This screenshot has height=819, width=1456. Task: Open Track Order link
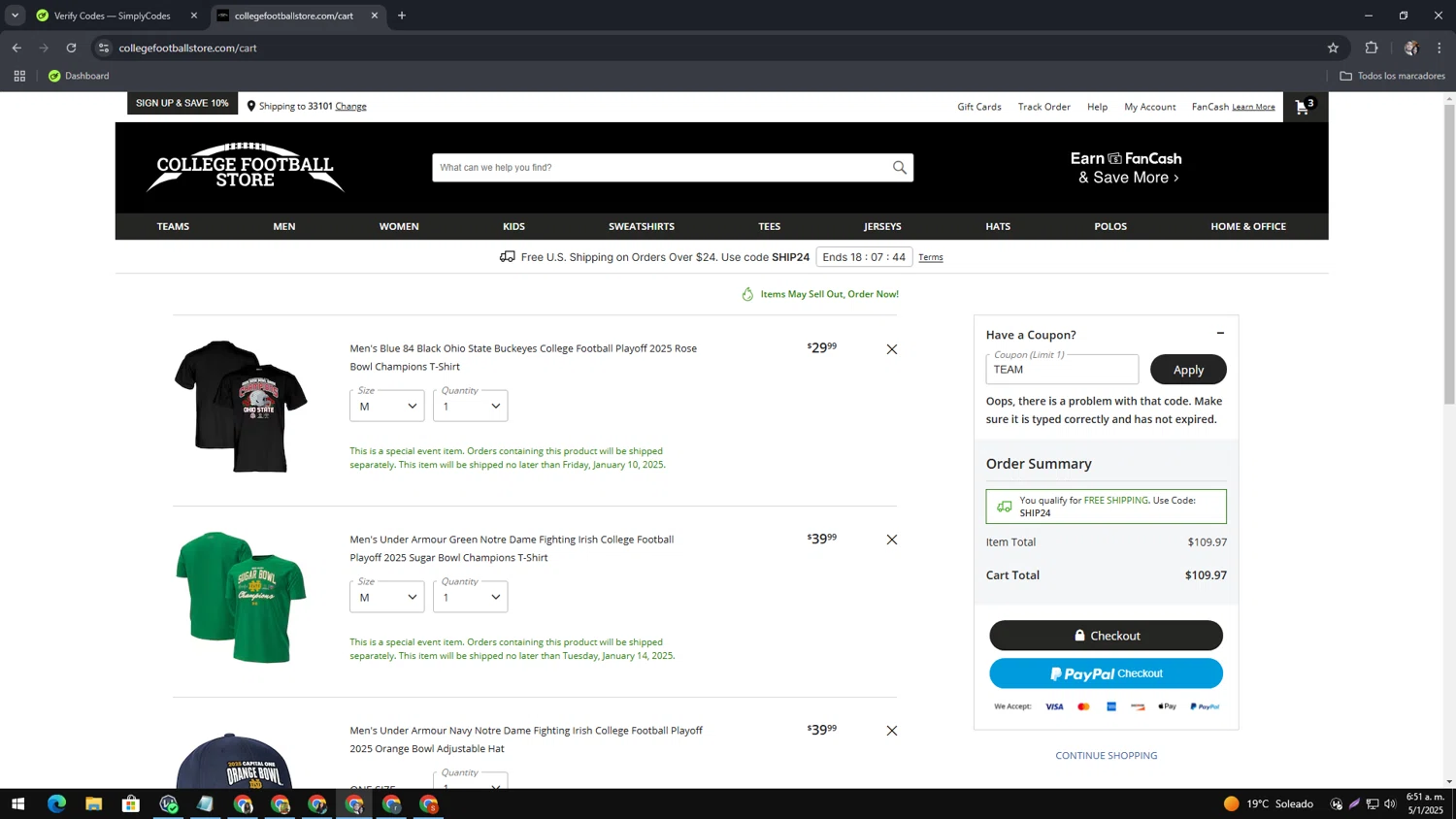coord(1044,107)
